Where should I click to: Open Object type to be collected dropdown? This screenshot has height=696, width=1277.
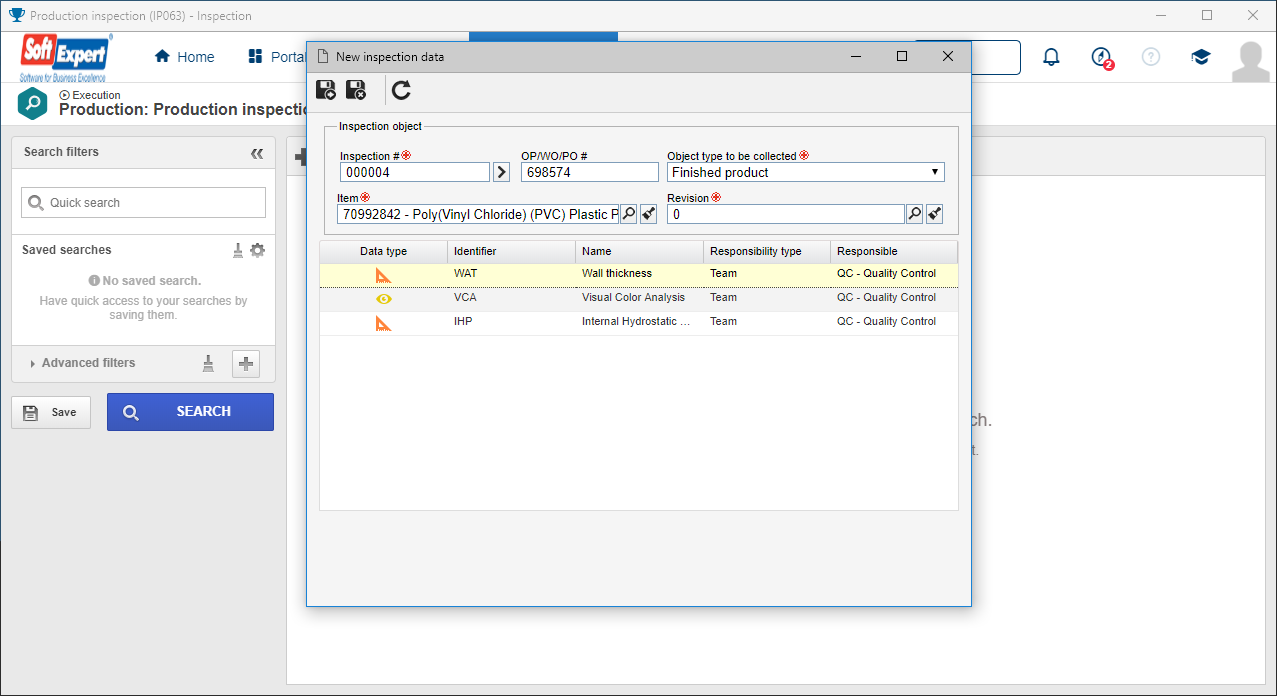click(x=806, y=172)
